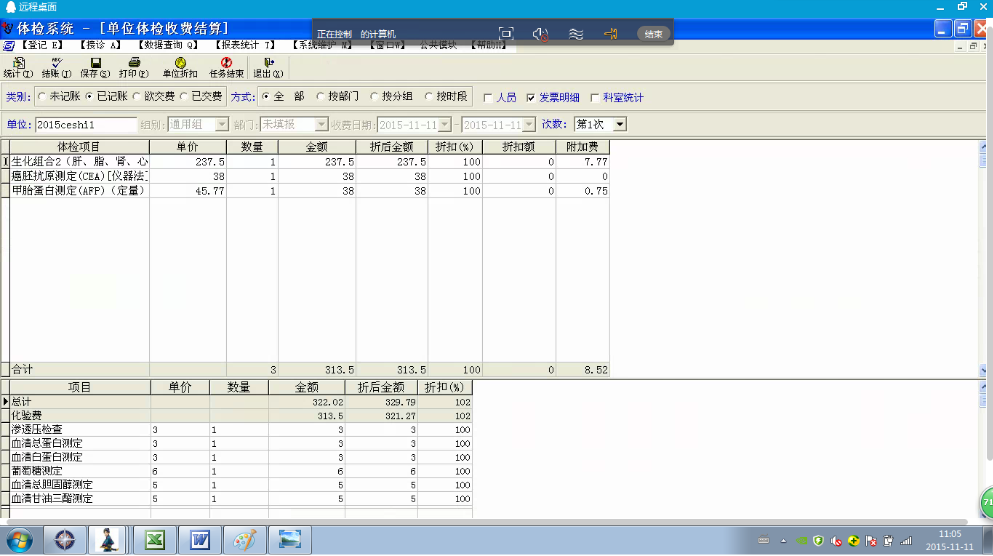Open the 公共模块 menu
Image resolution: width=993 pixels, height=556 pixels.
pyautogui.click(x=438, y=45)
